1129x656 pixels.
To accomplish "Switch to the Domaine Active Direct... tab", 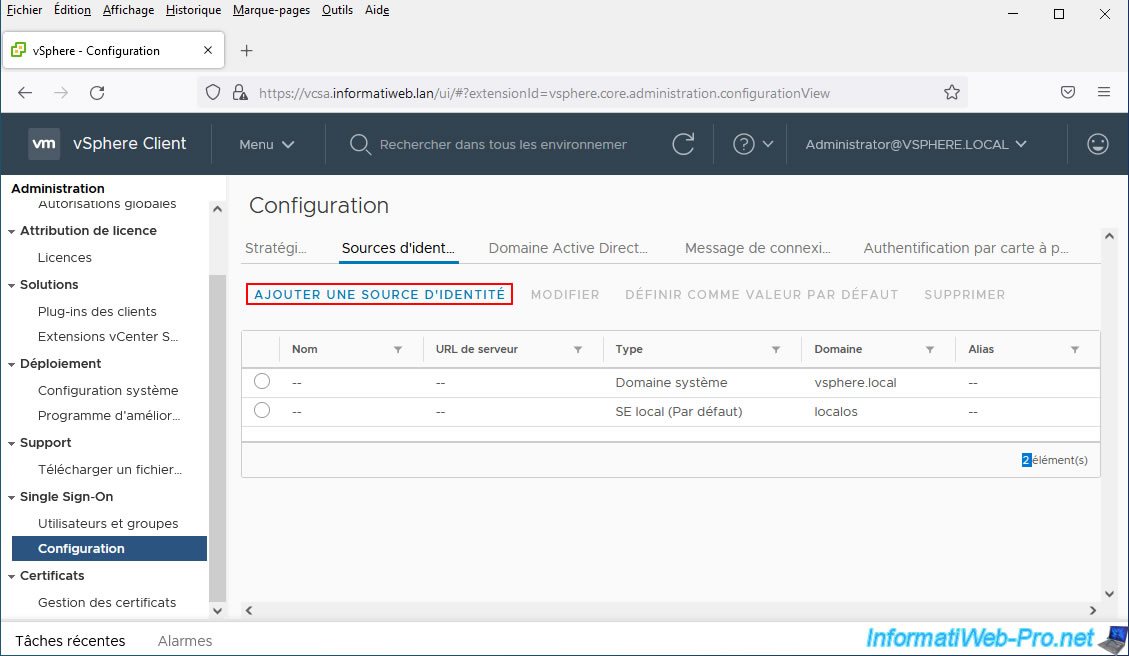I will tap(568, 248).
